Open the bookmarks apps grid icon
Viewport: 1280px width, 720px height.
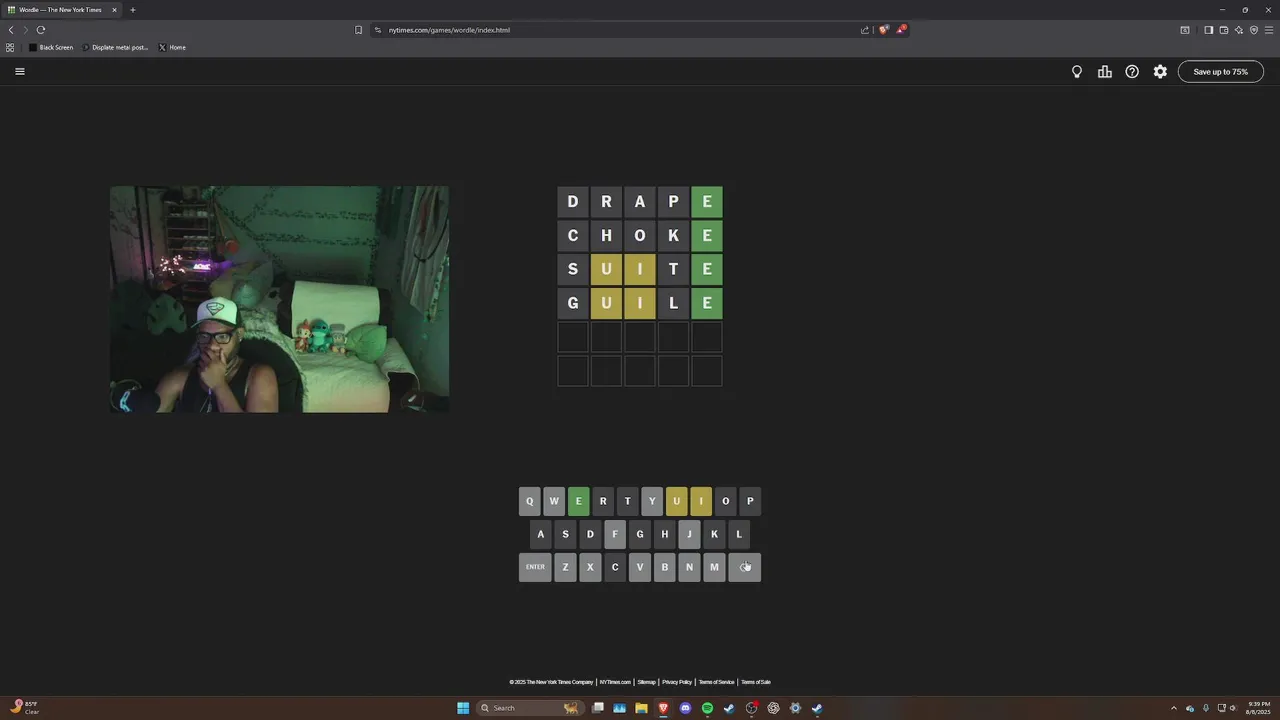pos(10,47)
